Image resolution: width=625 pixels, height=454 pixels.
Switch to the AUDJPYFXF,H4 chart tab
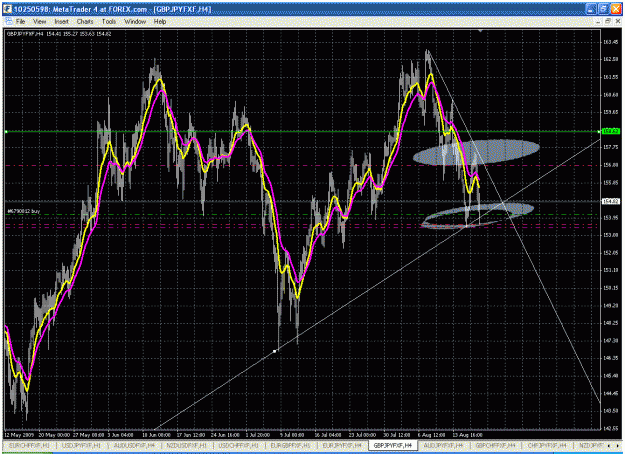click(443, 445)
